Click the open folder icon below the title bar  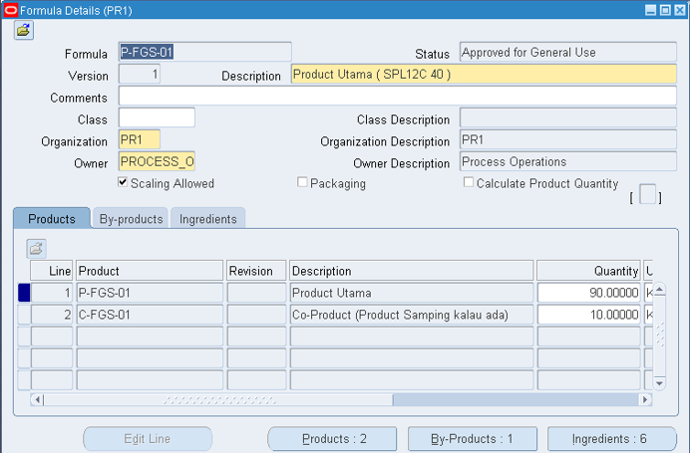(23, 30)
